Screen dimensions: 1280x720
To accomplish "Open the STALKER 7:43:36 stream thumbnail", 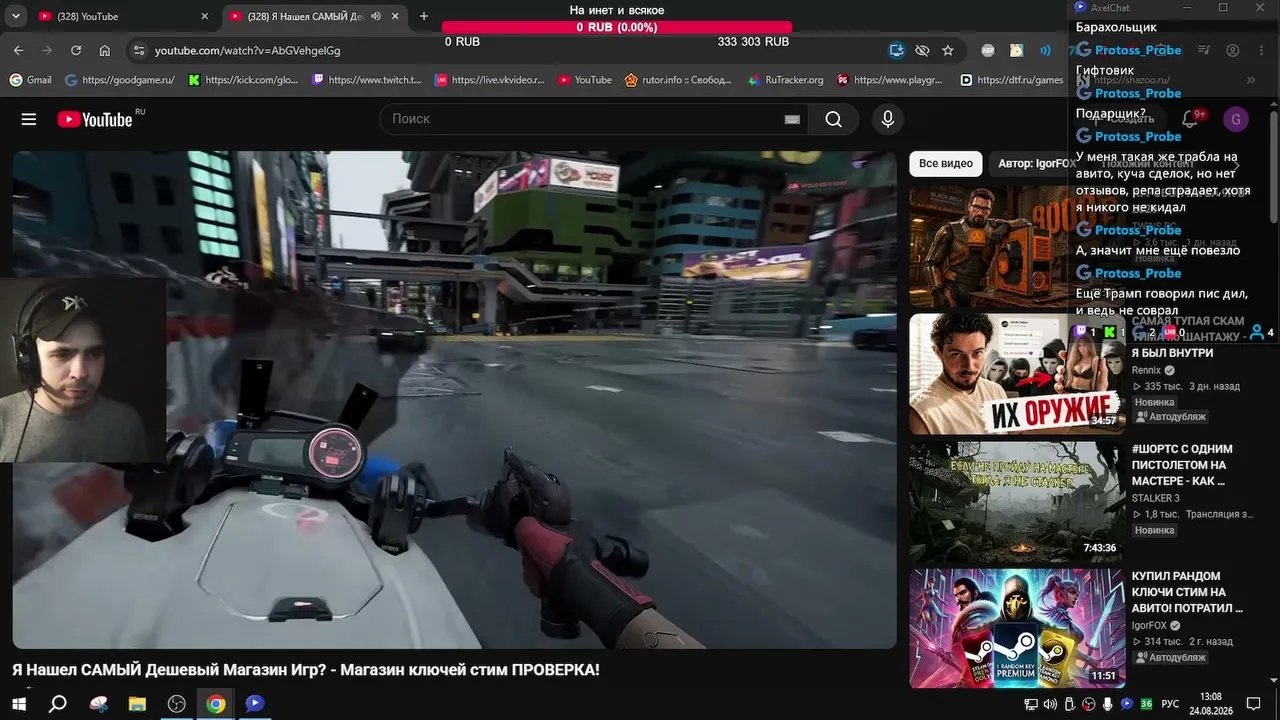I will [x=1017, y=502].
